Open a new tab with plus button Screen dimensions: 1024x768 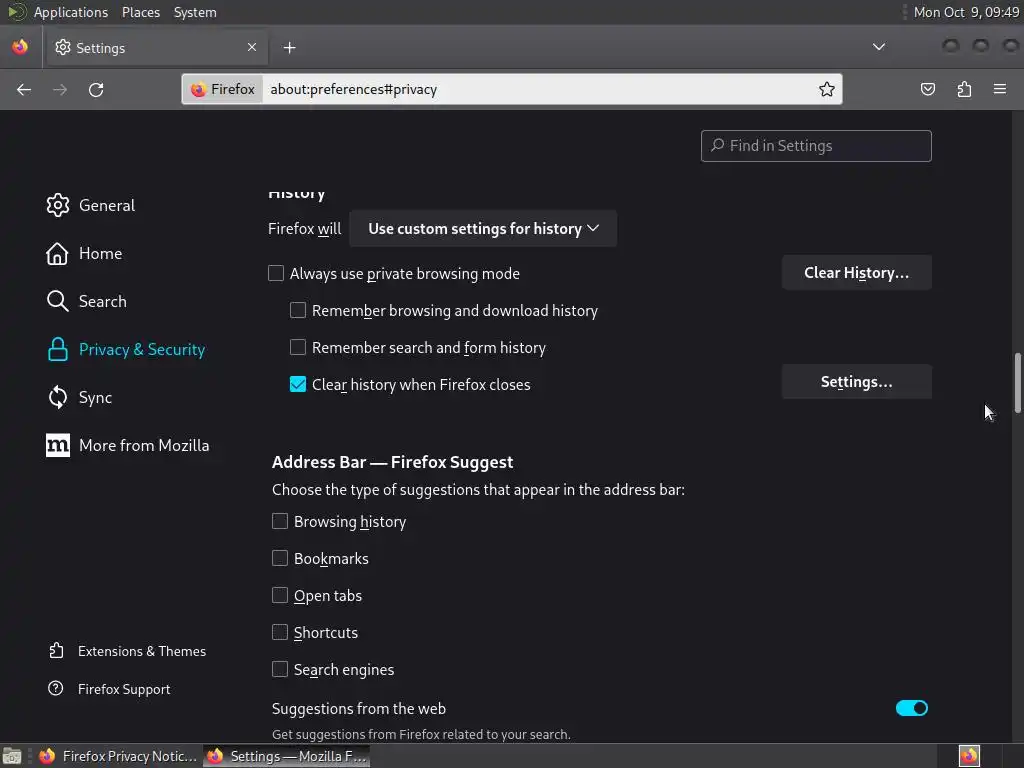[289, 48]
